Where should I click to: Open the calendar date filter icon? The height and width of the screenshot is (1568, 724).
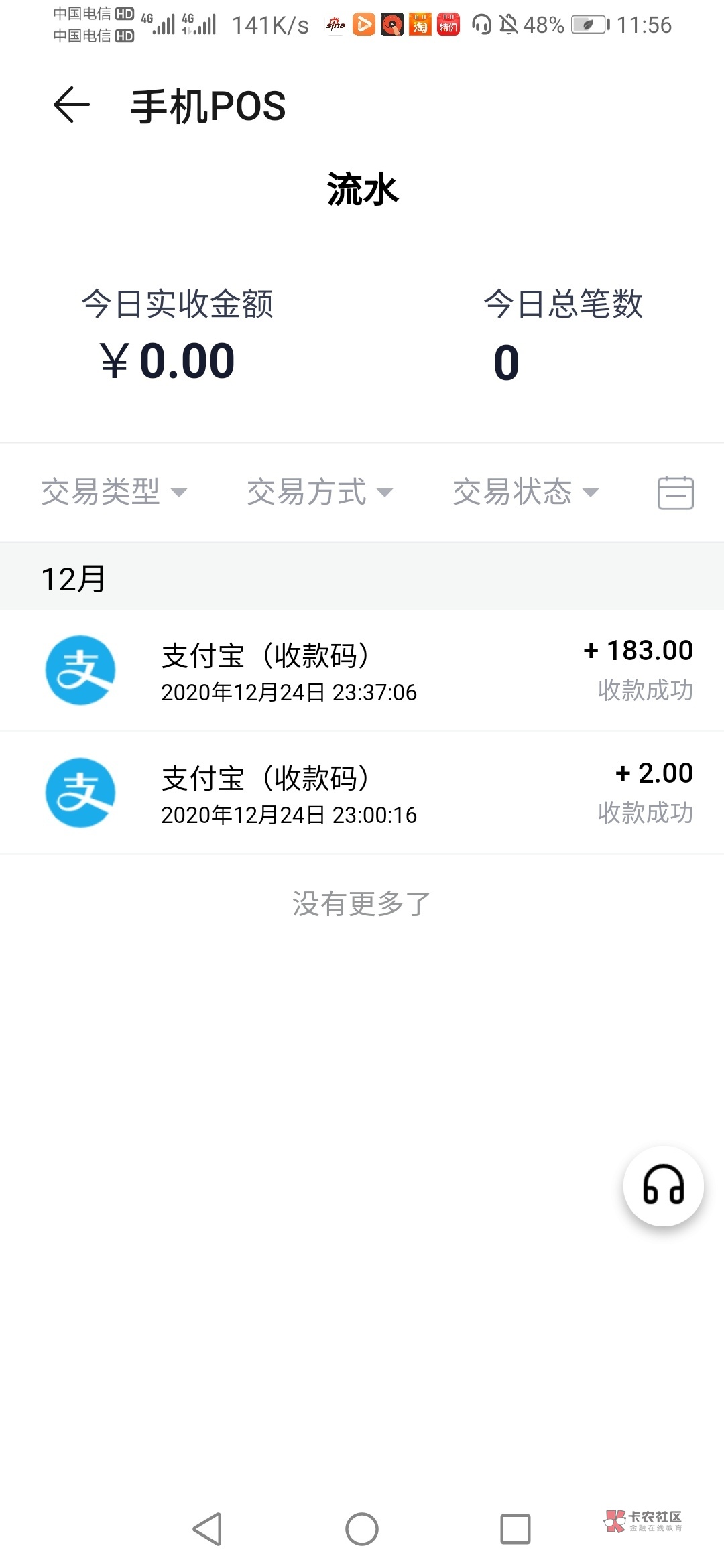pyautogui.click(x=675, y=493)
